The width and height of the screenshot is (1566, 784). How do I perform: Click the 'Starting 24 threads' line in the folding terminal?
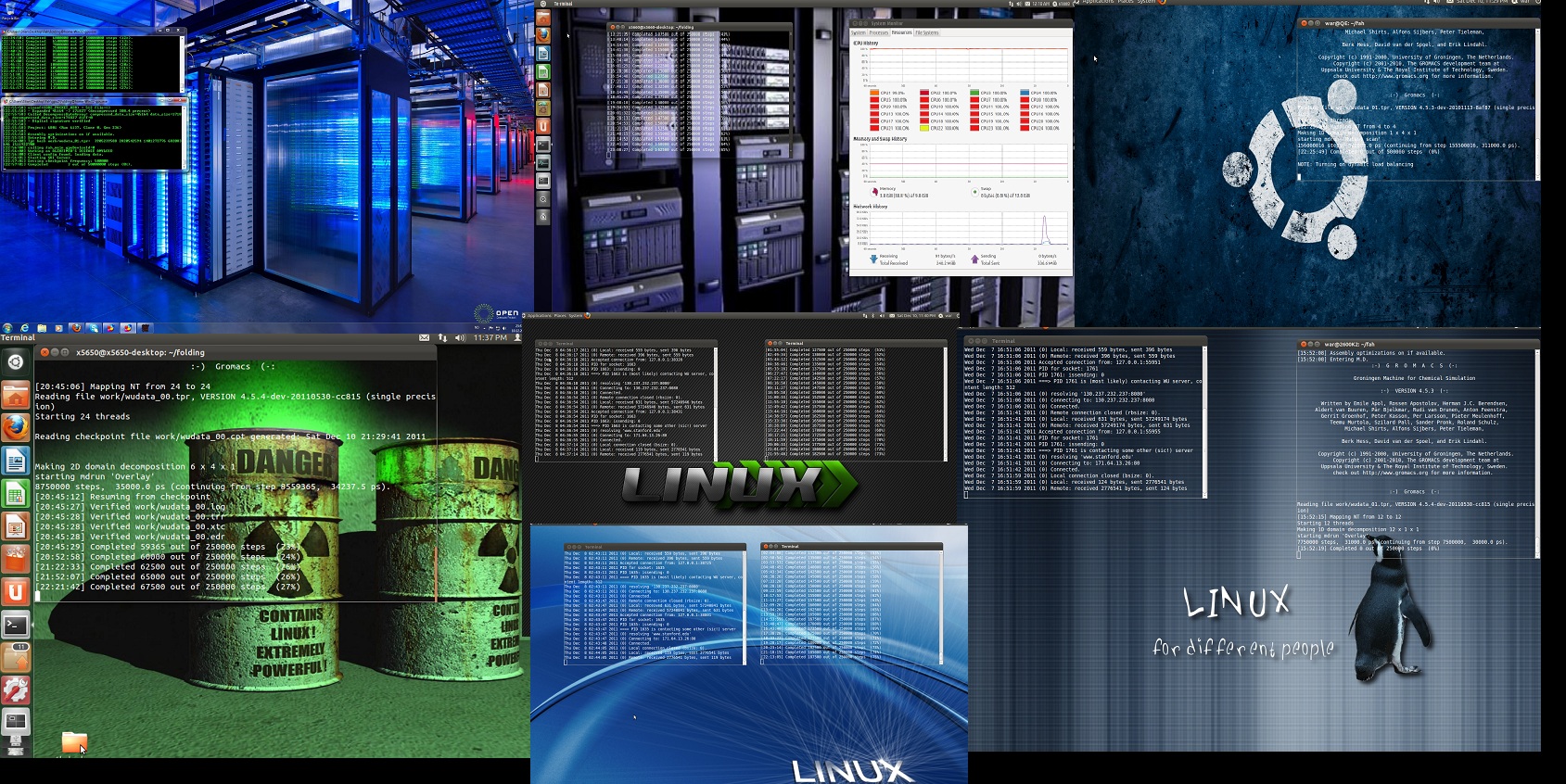(83, 416)
